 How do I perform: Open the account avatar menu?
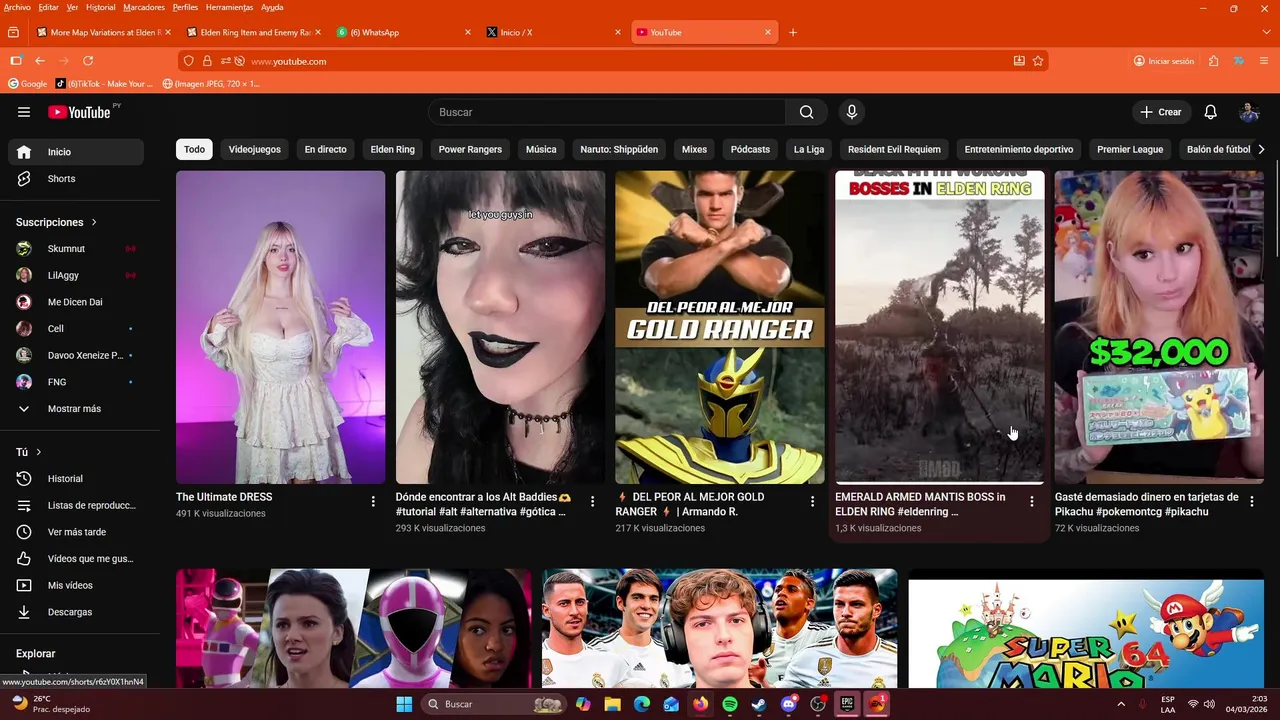pyautogui.click(x=1249, y=112)
